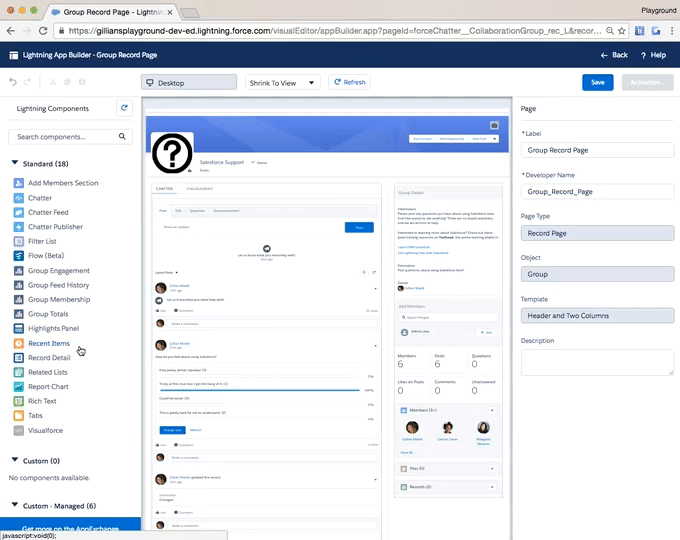Click the Record Detail component icon
Screen dimensions: 680x540
click(x=19, y=357)
